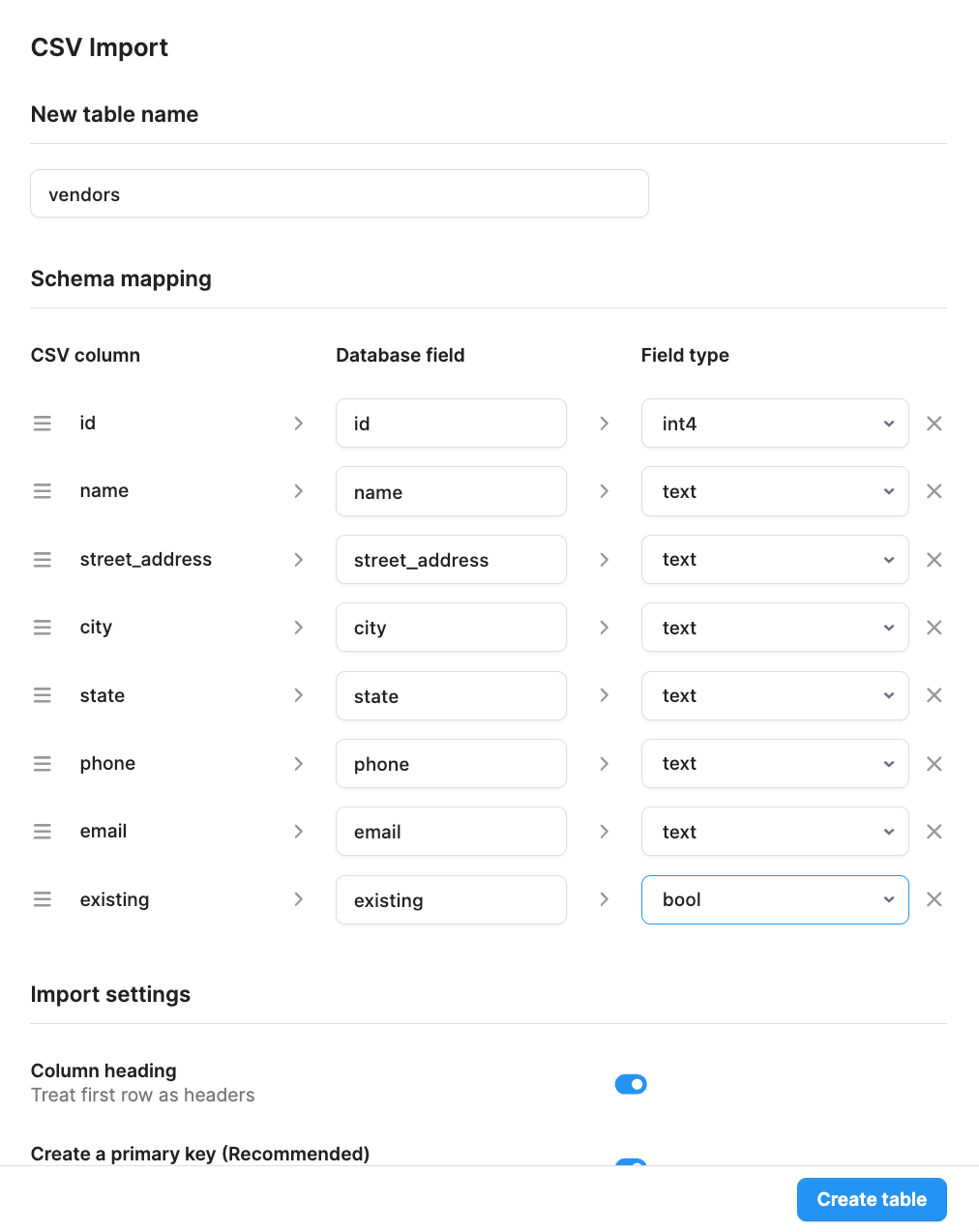Grab the drag handle for state row

43,695
